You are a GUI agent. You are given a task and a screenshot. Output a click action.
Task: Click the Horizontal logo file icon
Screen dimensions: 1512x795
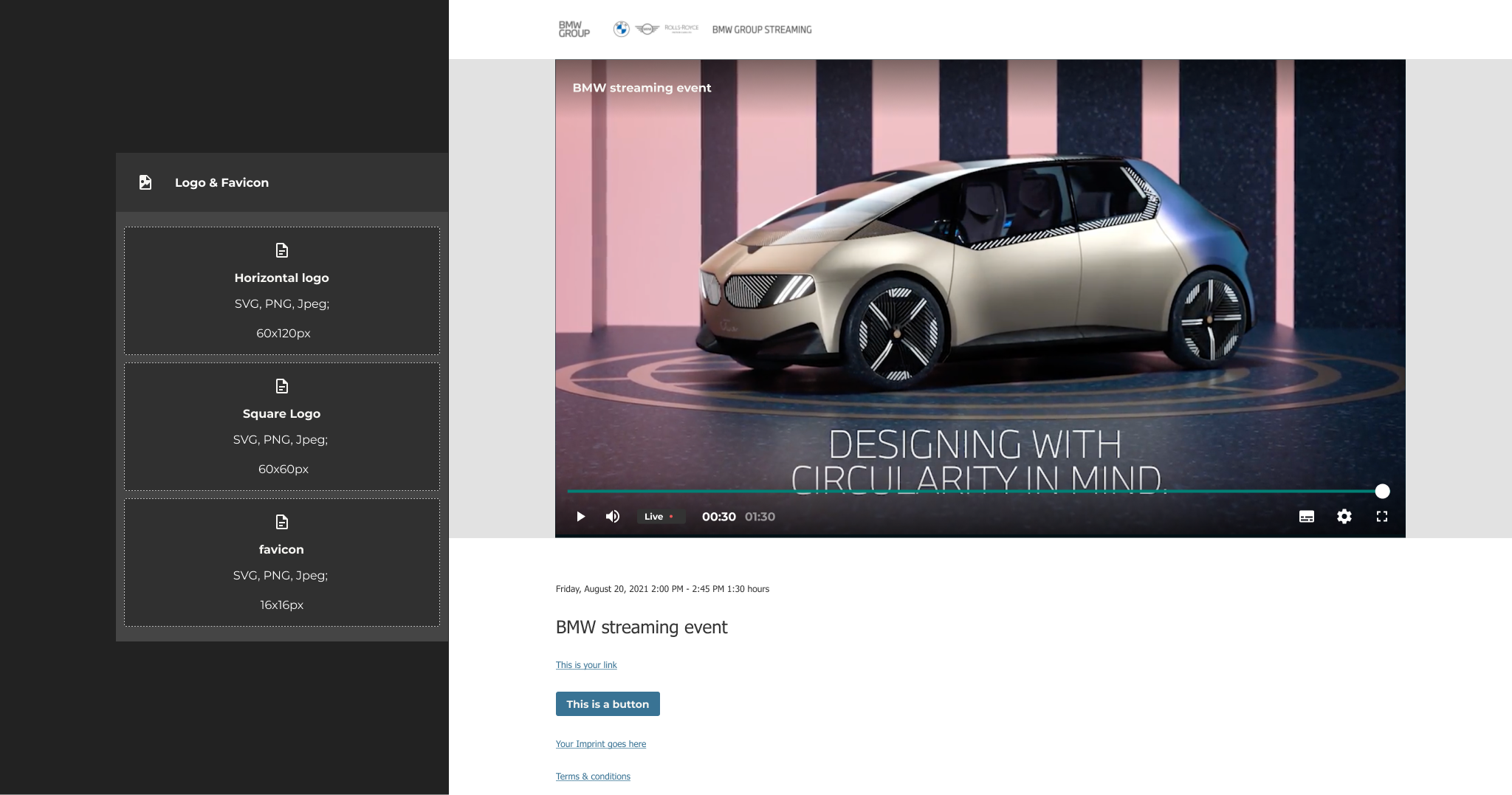point(282,250)
